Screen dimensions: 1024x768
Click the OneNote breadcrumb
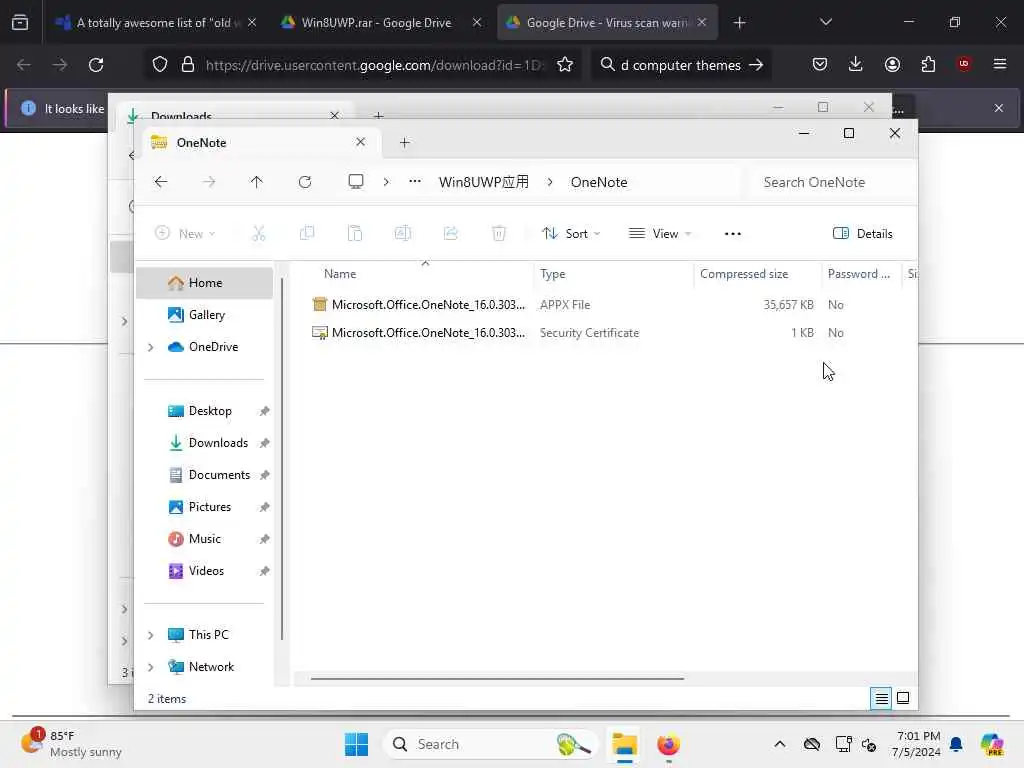(599, 182)
